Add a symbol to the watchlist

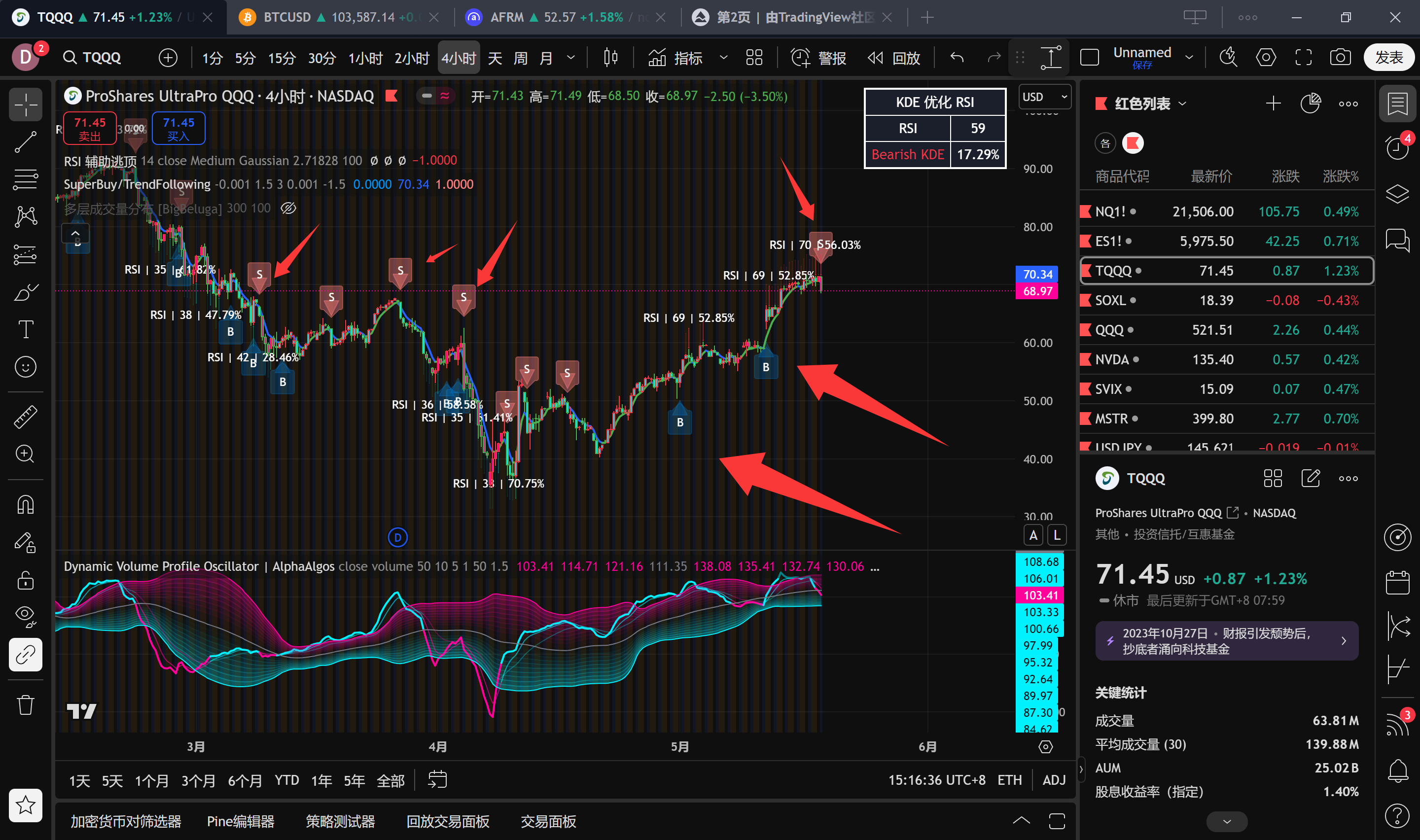(1274, 104)
